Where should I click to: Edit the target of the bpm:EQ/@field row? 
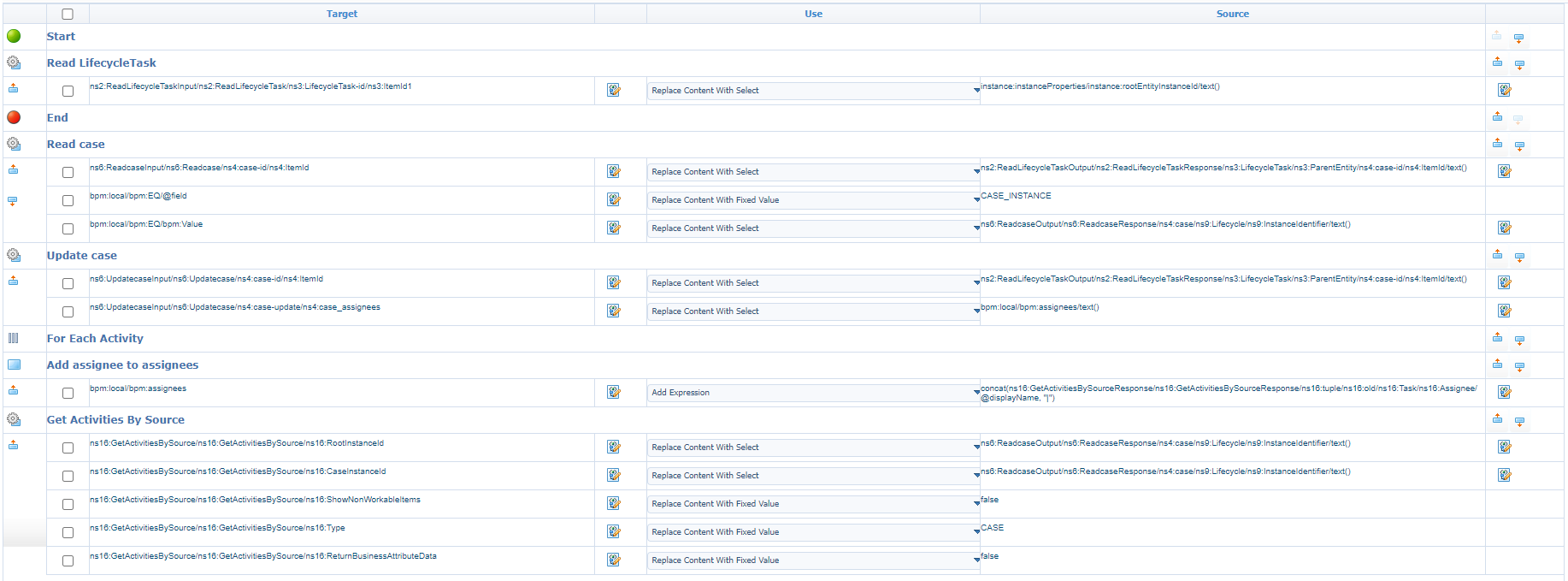[x=613, y=199]
